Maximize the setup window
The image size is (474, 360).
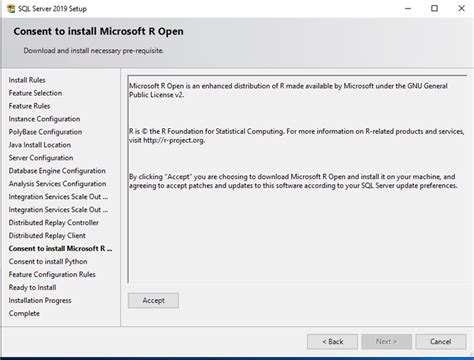(x=434, y=9)
